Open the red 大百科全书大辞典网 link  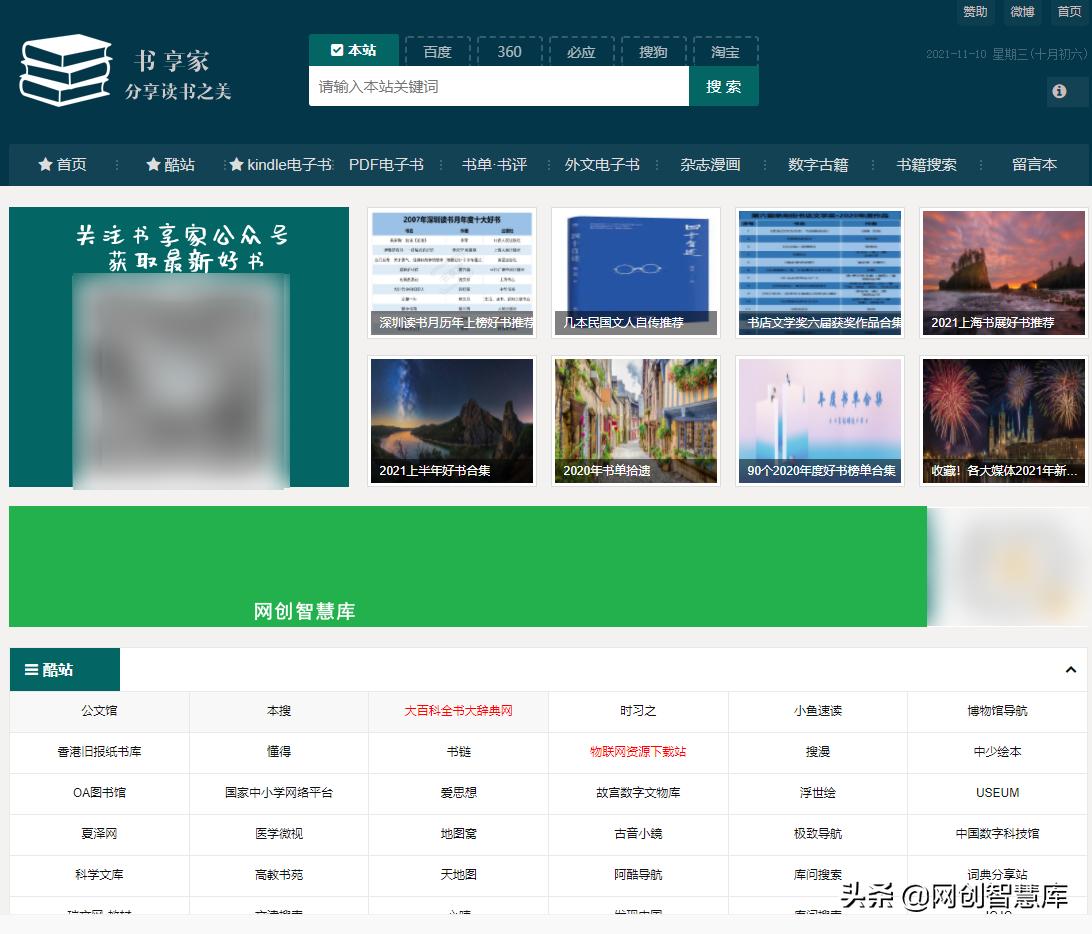457,710
